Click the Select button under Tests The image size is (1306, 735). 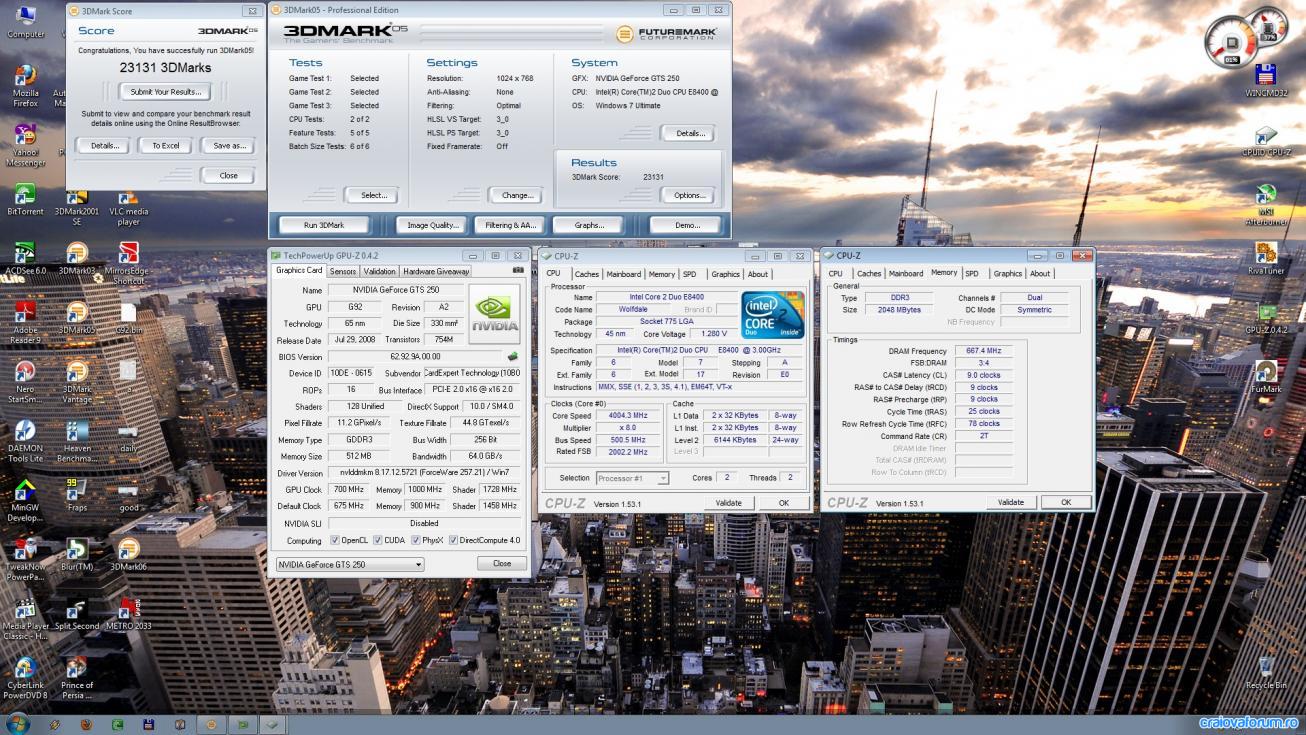[x=373, y=195]
